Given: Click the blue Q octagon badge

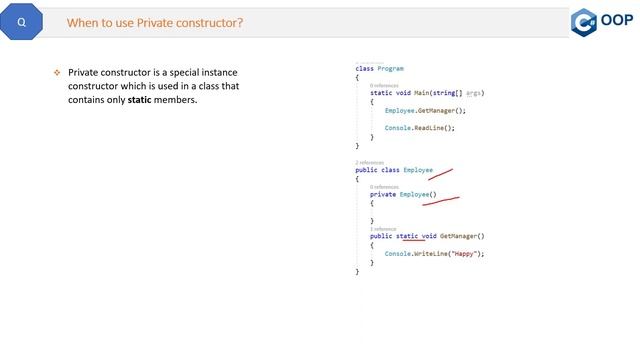Looking at the screenshot, I should 21,22.
